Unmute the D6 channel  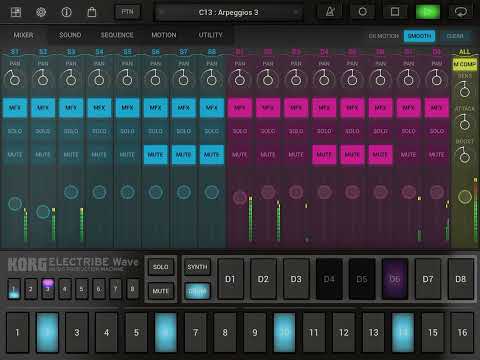[x=380, y=155]
